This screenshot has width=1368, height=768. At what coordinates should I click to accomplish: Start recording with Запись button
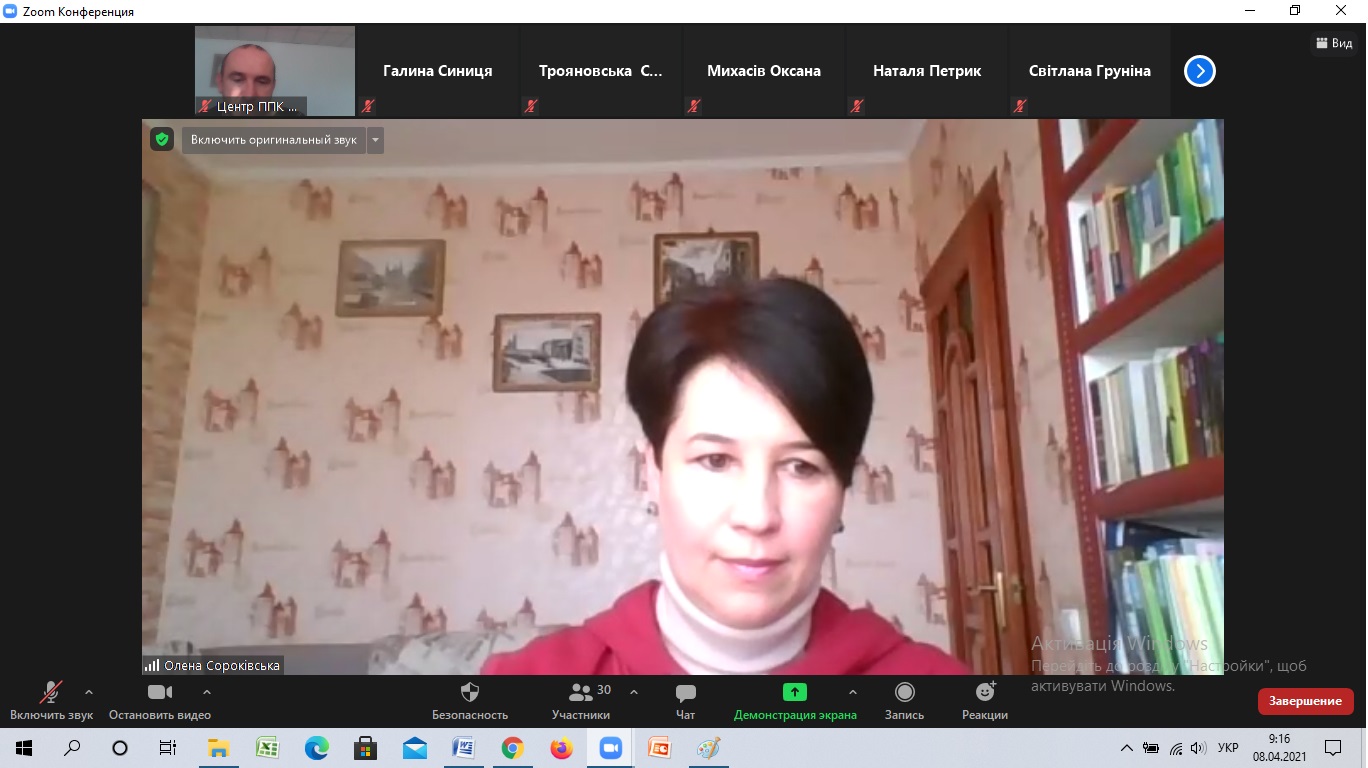click(904, 700)
